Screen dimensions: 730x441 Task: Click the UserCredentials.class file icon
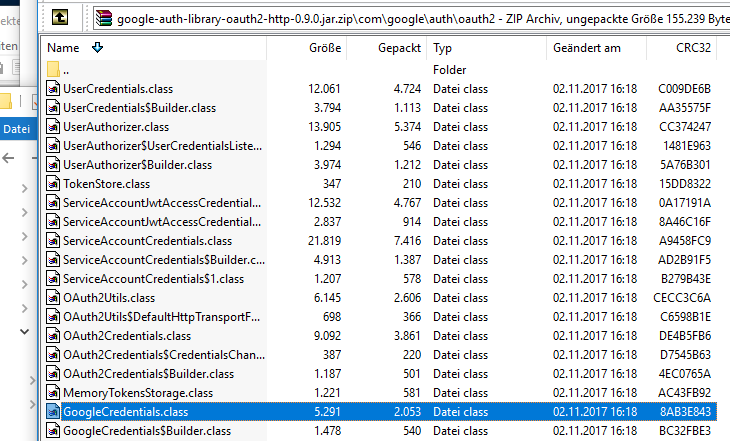pyautogui.click(x=53, y=88)
